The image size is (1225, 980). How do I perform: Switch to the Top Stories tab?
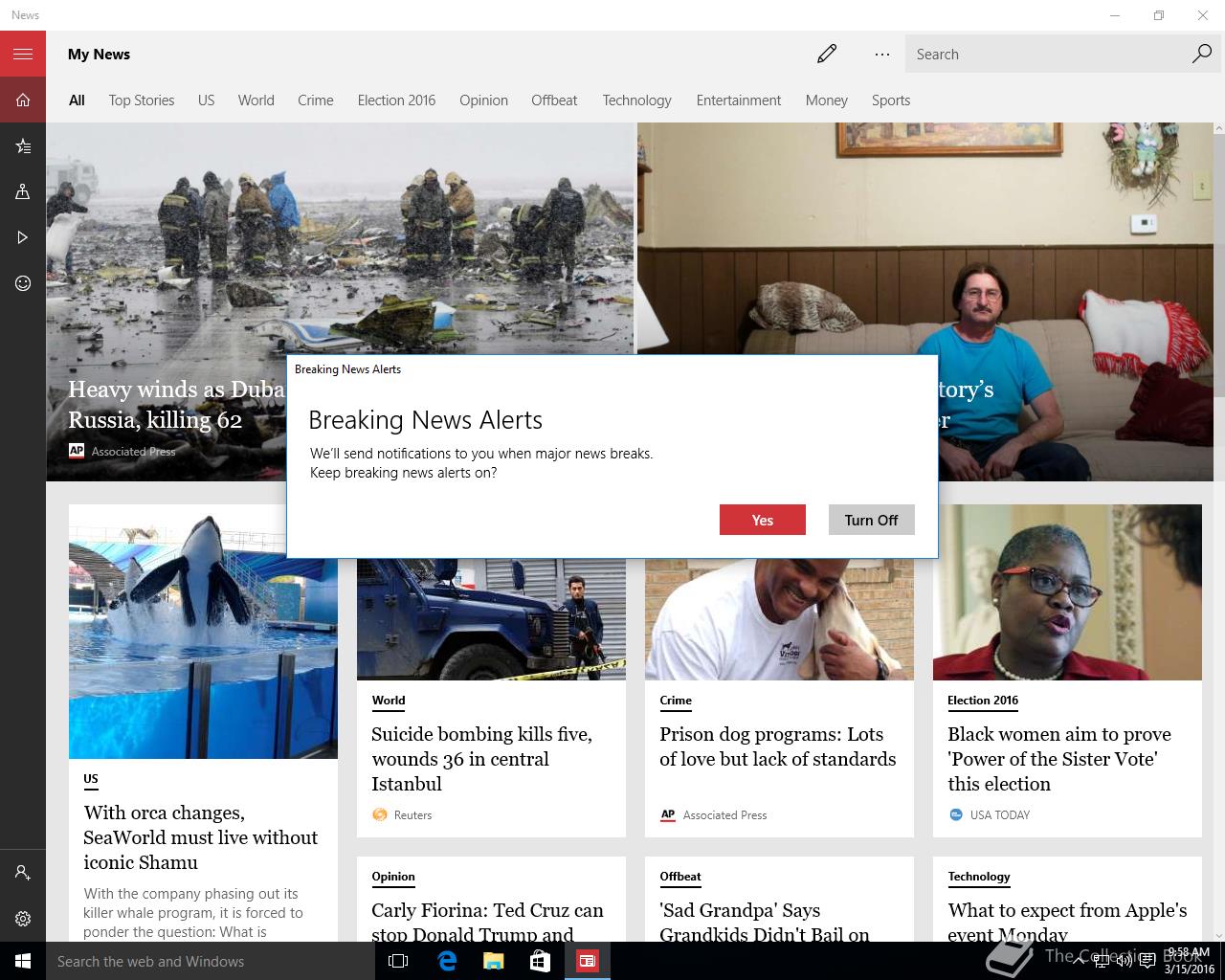pos(142,100)
